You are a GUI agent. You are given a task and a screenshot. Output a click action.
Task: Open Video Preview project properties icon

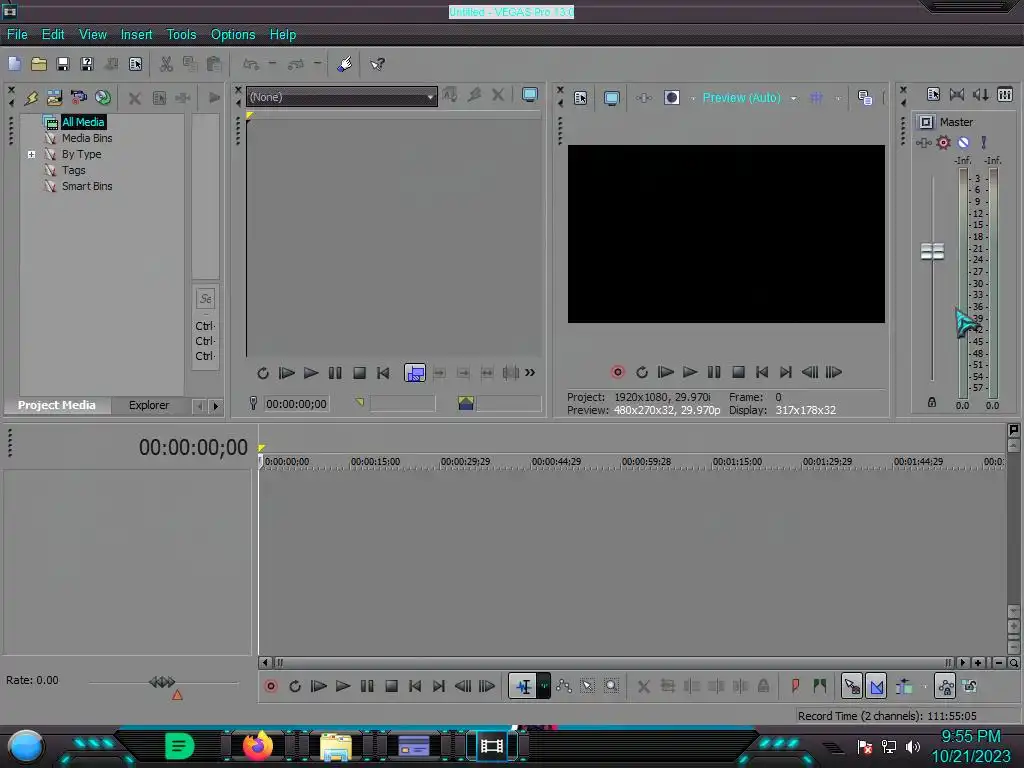pos(581,98)
